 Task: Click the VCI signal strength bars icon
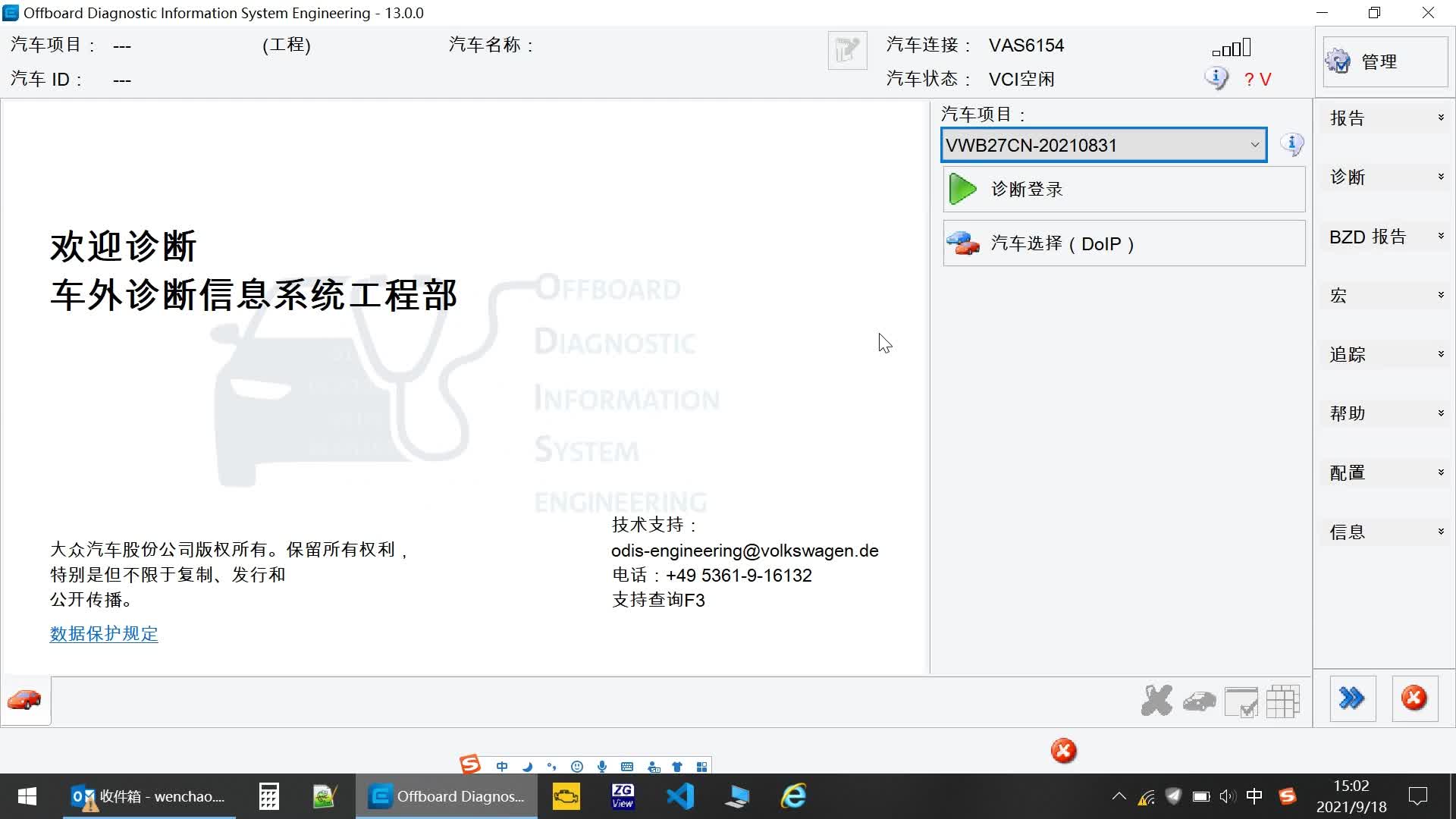[1232, 48]
